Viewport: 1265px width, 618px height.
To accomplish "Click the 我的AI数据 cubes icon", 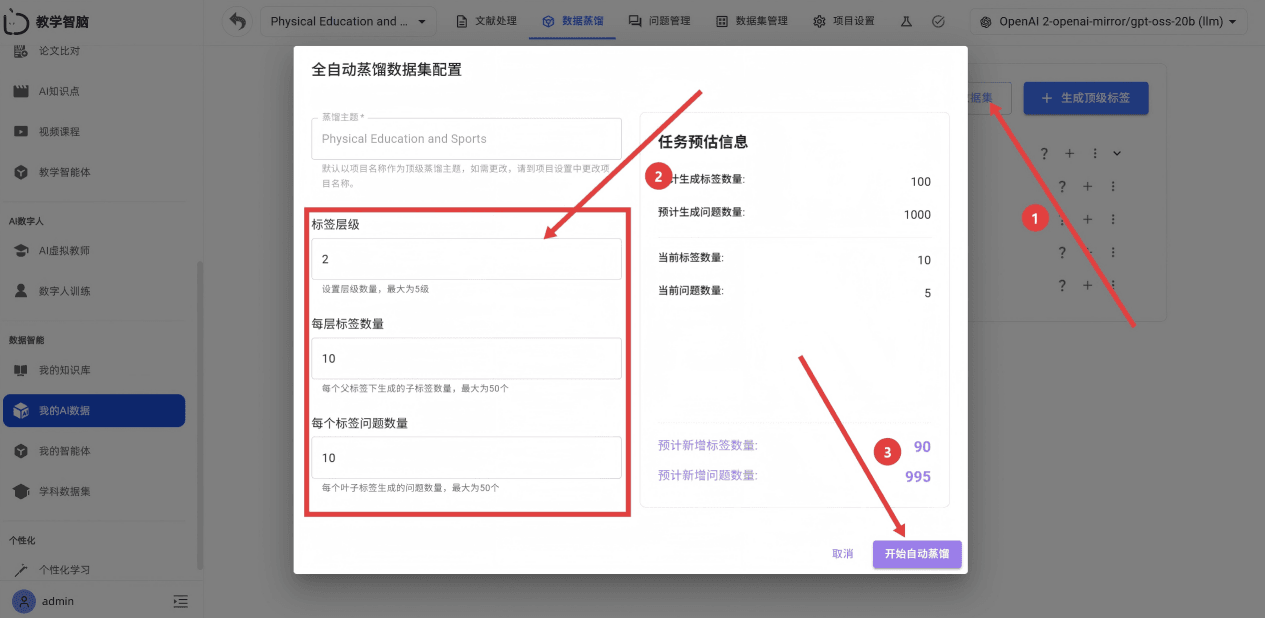I will pyautogui.click(x=21, y=411).
